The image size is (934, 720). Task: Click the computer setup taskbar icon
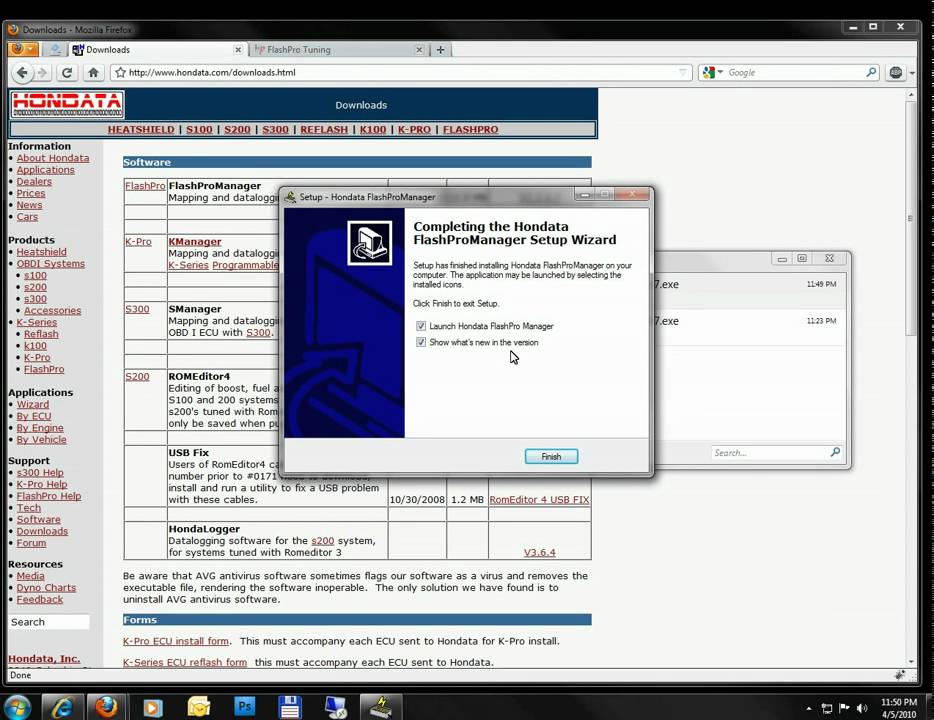click(336, 707)
